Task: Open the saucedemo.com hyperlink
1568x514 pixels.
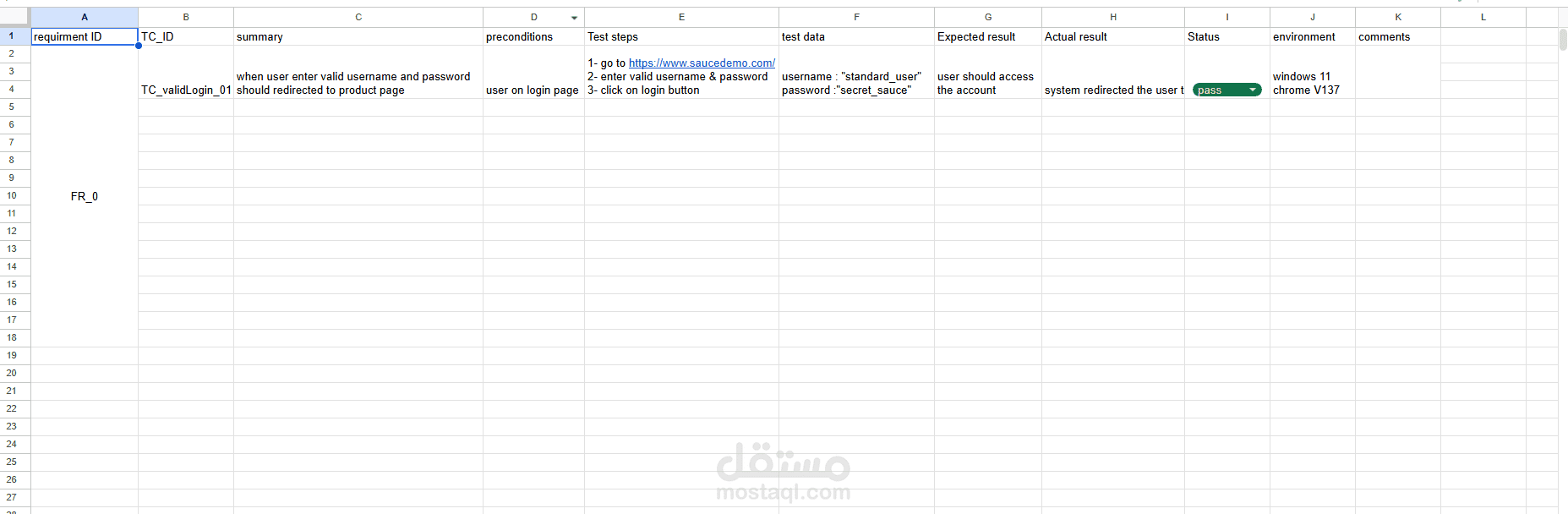Action: pos(702,63)
